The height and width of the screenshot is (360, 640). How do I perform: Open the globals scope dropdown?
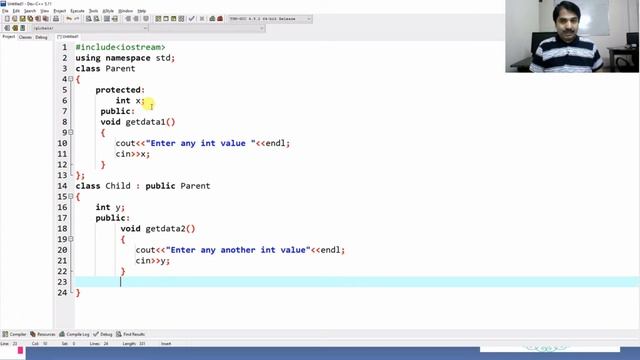tap(90, 28)
